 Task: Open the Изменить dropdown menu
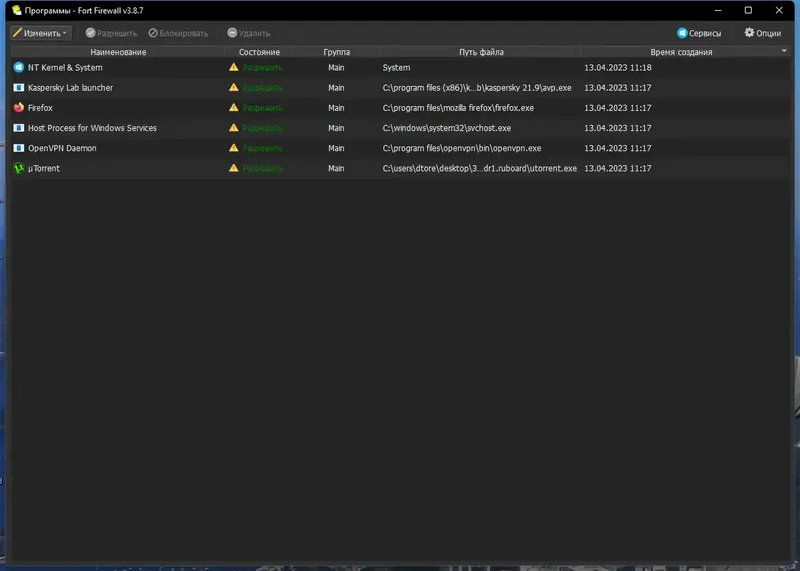[x=40, y=33]
